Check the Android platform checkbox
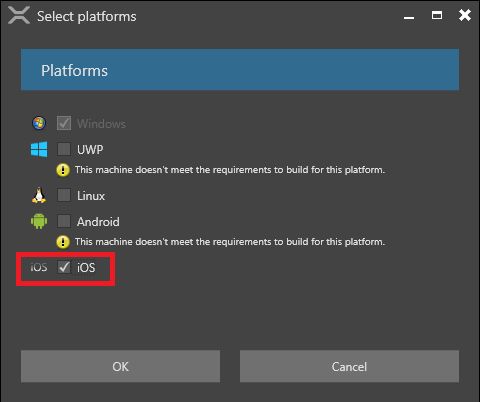The image size is (480, 402). pyautogui.click(x=64, y=221)
